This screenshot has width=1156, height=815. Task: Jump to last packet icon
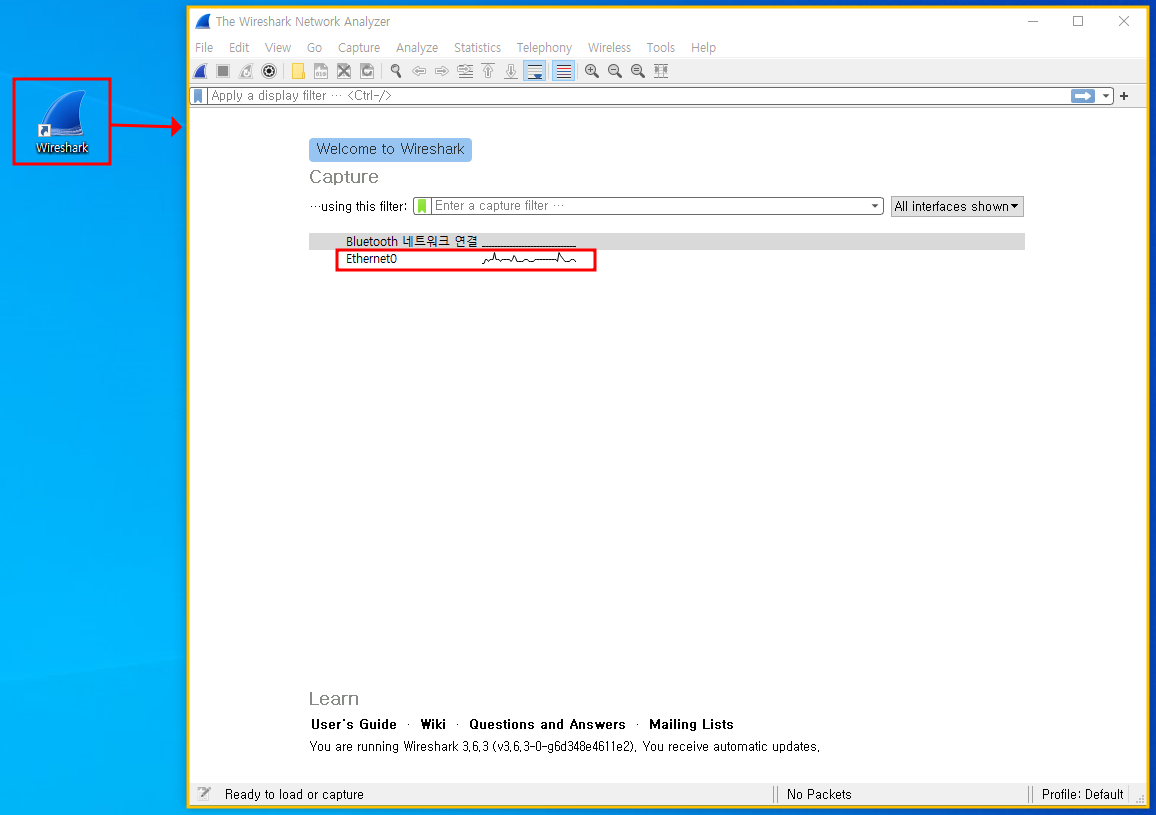511,72
